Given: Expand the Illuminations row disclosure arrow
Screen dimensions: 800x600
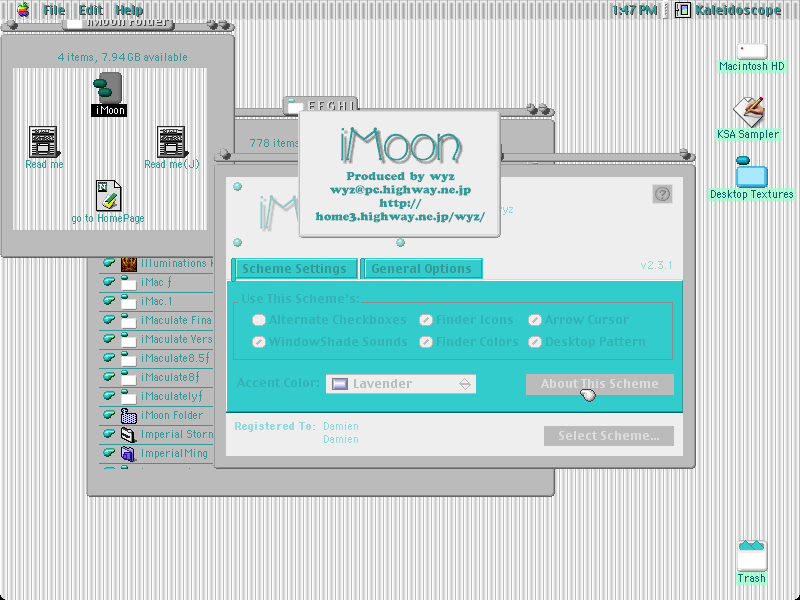Looking at the screenshot, I should point(109,263).
